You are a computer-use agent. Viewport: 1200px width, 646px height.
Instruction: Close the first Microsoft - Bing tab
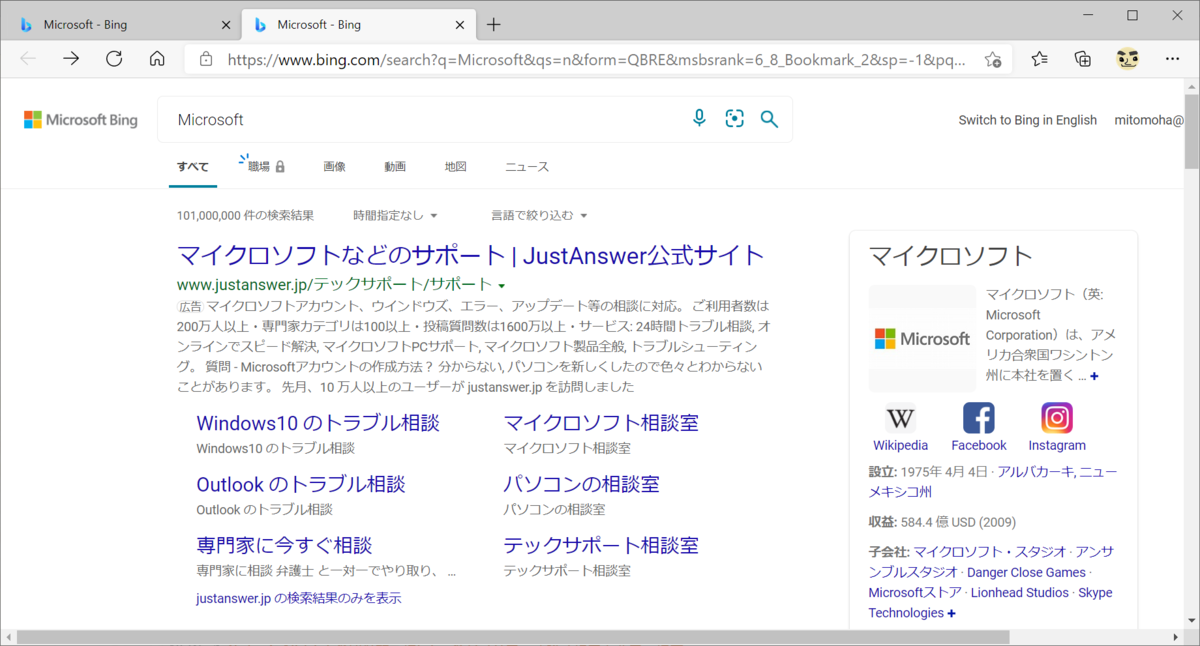[x=226, y=25]
